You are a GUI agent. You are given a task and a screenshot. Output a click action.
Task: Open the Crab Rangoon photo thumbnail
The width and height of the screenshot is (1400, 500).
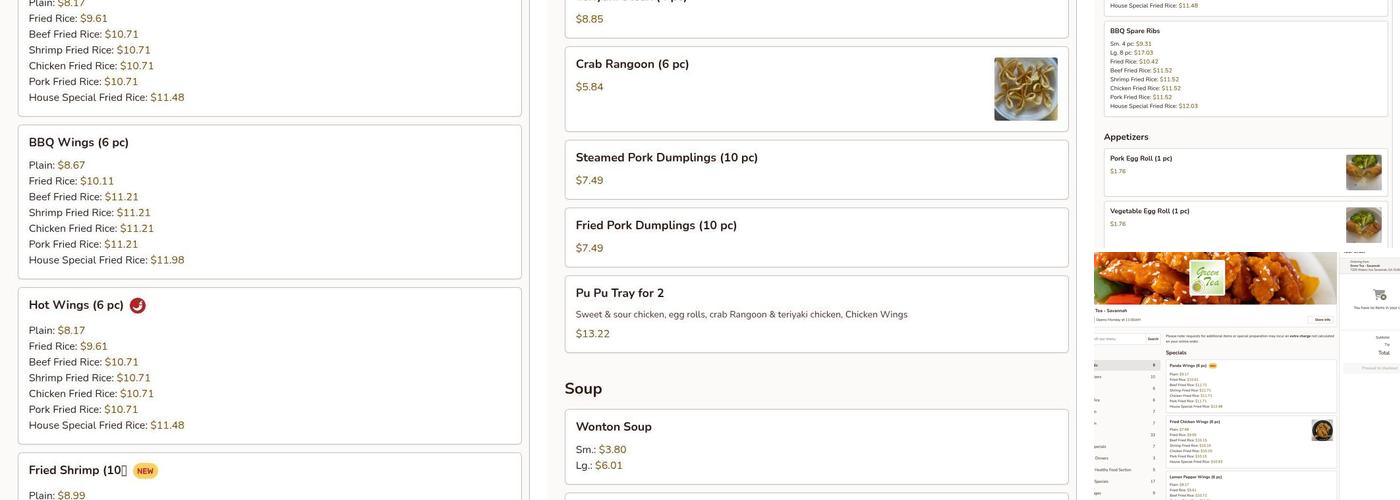[x=1025, y=89]
